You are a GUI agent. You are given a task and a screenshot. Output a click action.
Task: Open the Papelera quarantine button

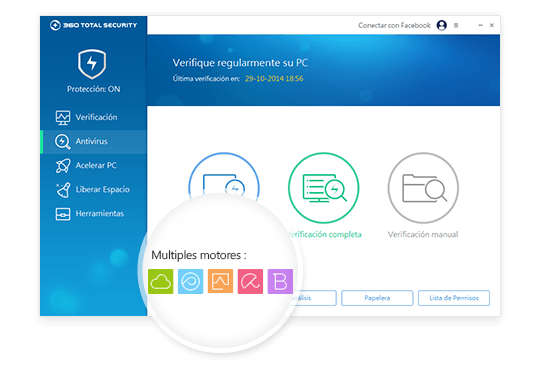pyautogui.click(x=377, y=298)
